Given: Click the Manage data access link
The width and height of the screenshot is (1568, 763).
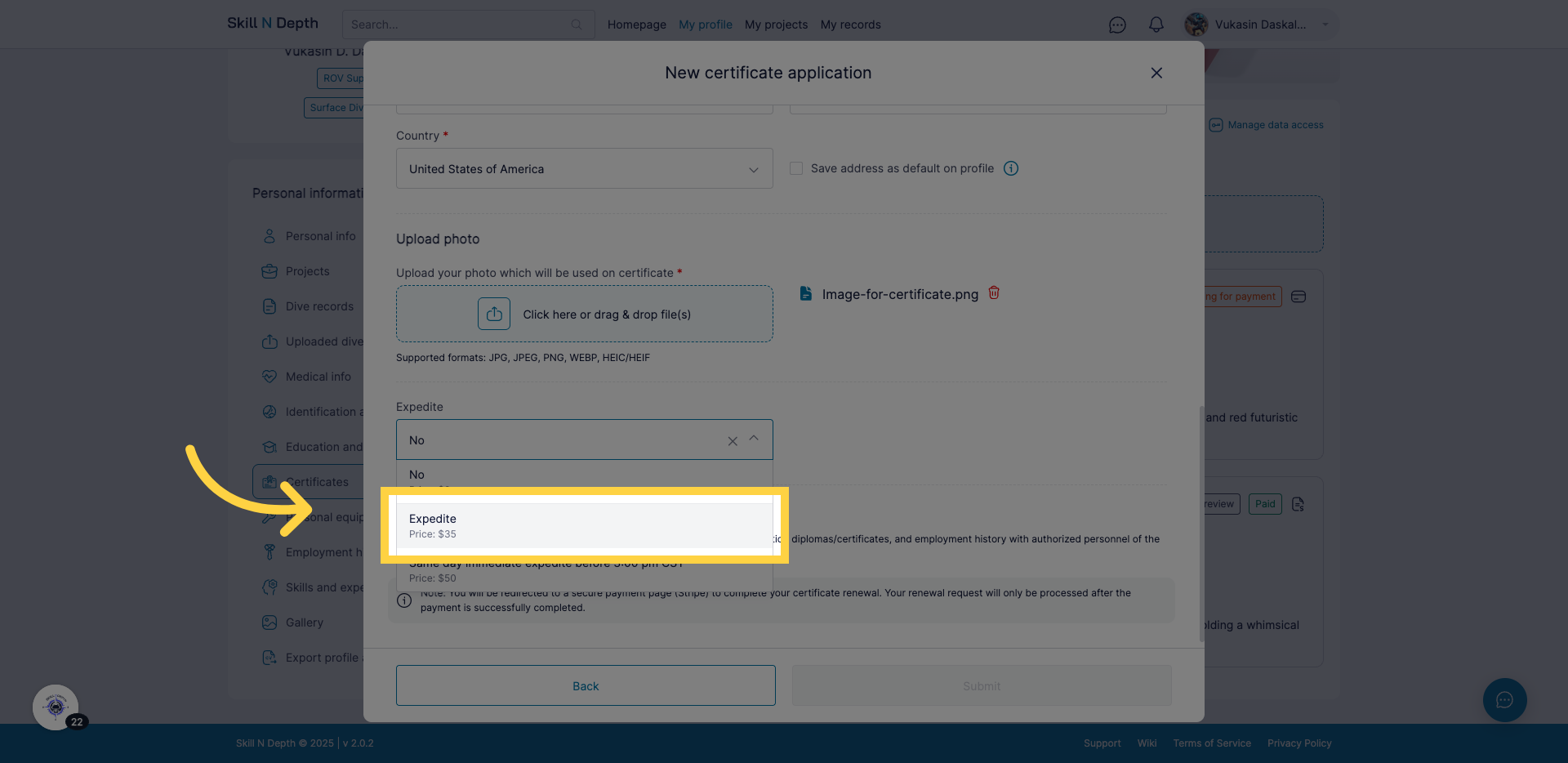Looking at the screenshot, I should coord(1276,125).
